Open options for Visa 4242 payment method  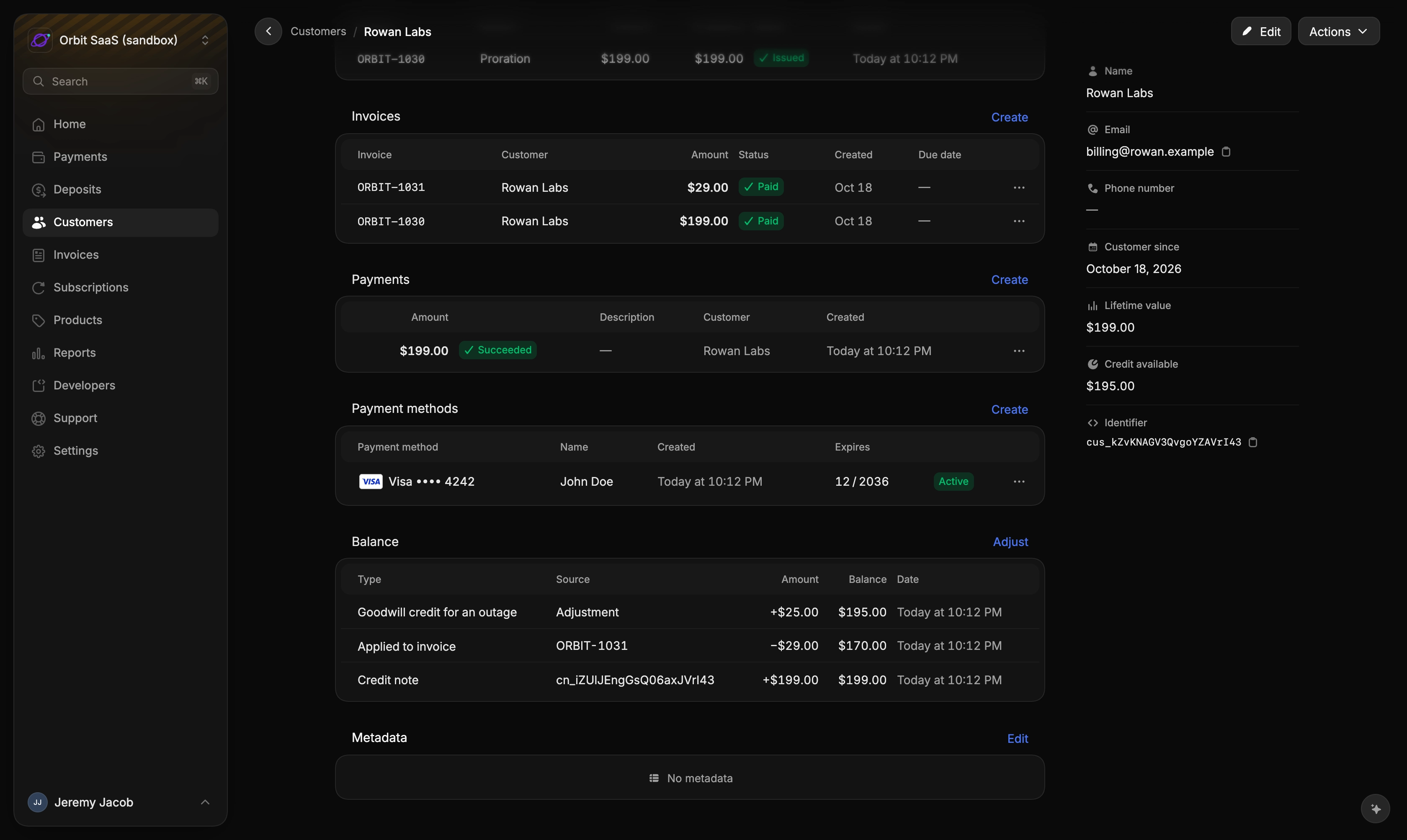point(1019,482)
